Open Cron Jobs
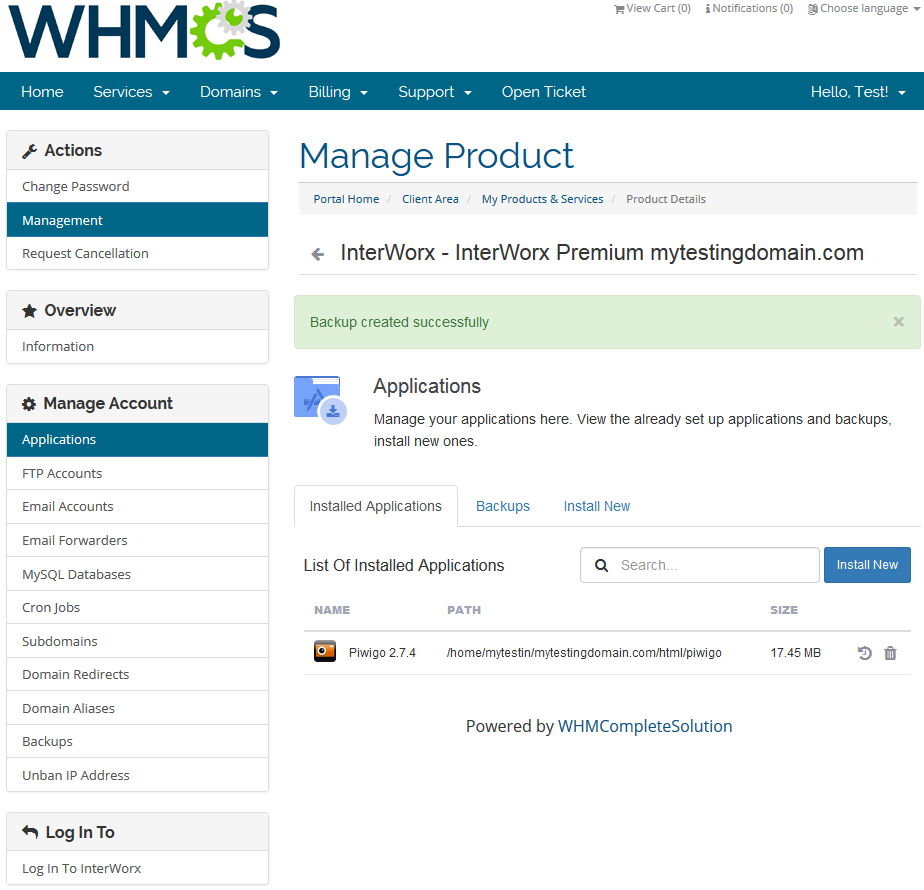The image size is (924, 890). click(137, 608)
